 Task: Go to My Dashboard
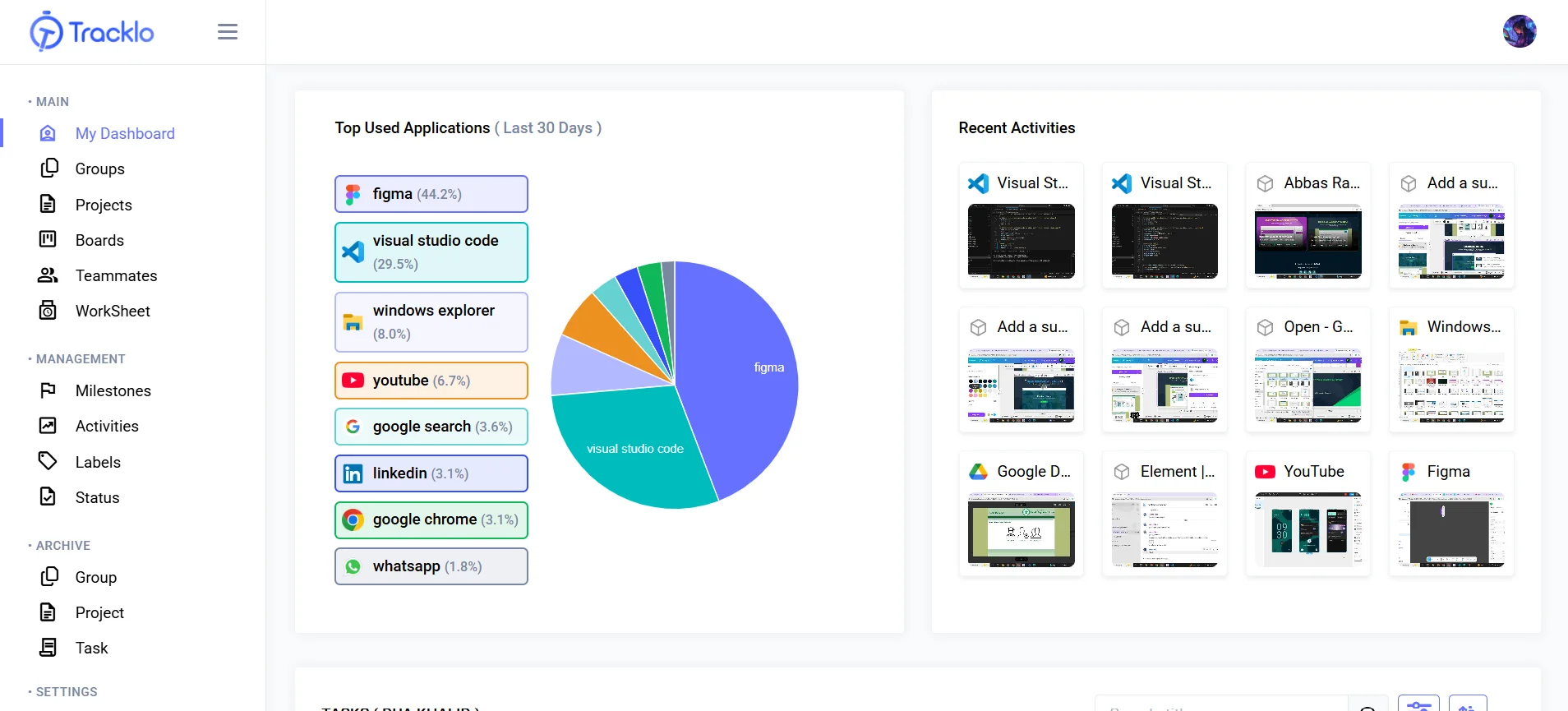pyautogui.click(x=125, y=133)
